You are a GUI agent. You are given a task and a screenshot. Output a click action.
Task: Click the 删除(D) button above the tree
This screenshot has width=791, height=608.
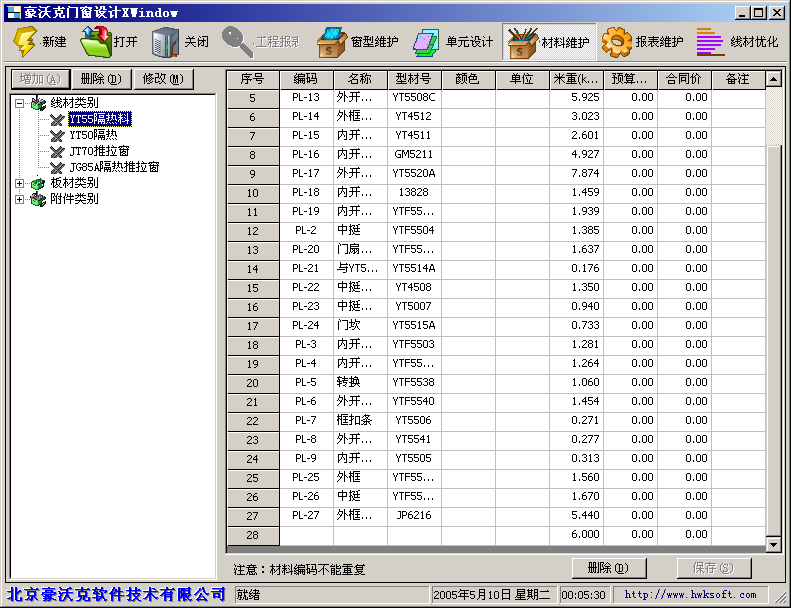(x=101, y=79)
